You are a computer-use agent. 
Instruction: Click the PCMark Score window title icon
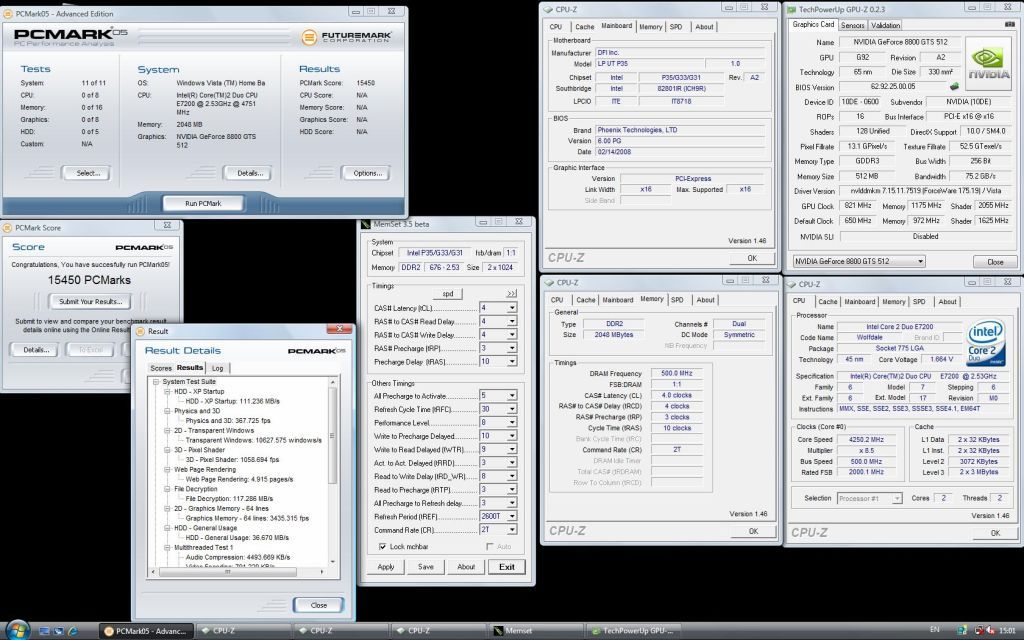7,227
